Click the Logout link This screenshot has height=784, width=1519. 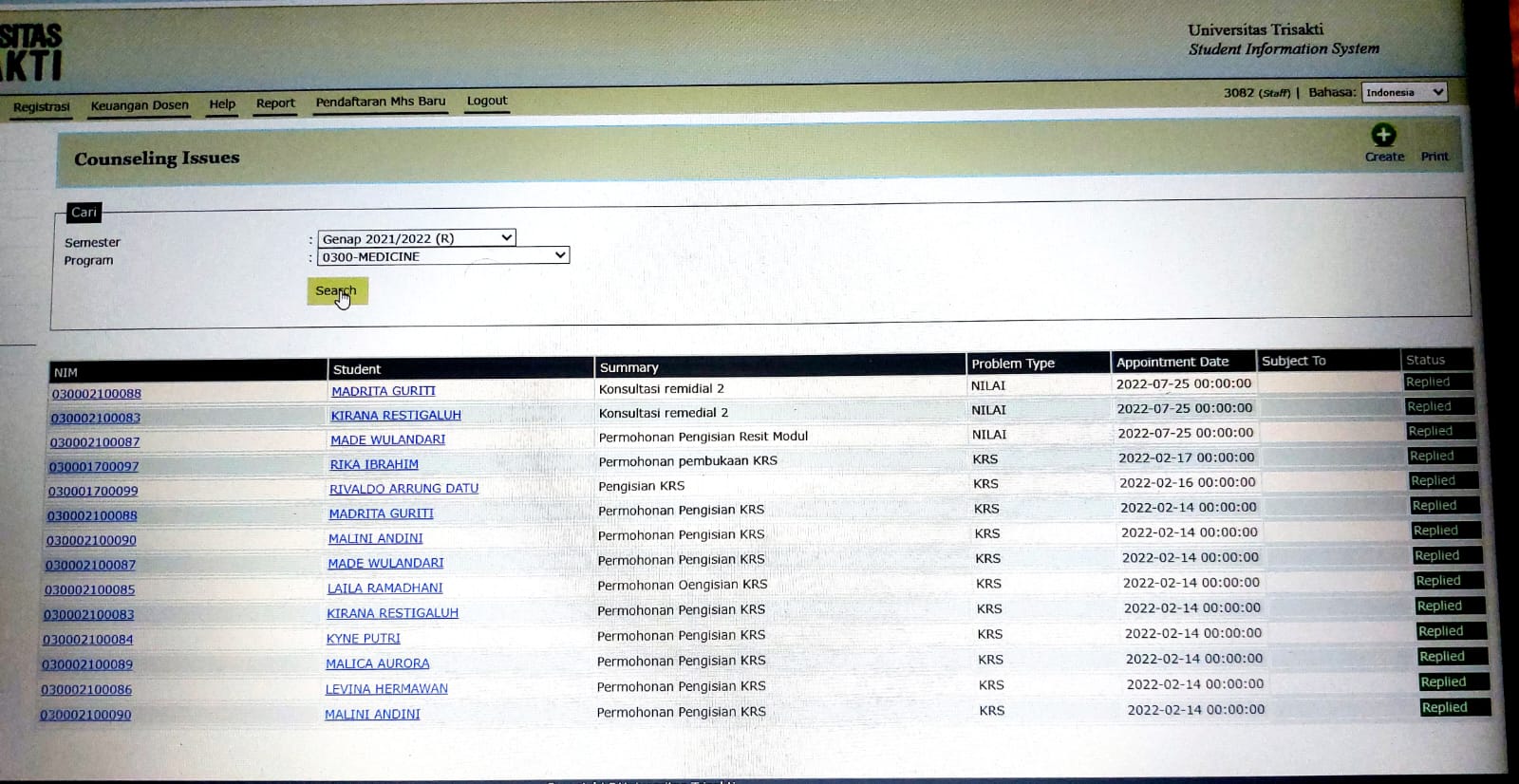[x=487, y=101]
